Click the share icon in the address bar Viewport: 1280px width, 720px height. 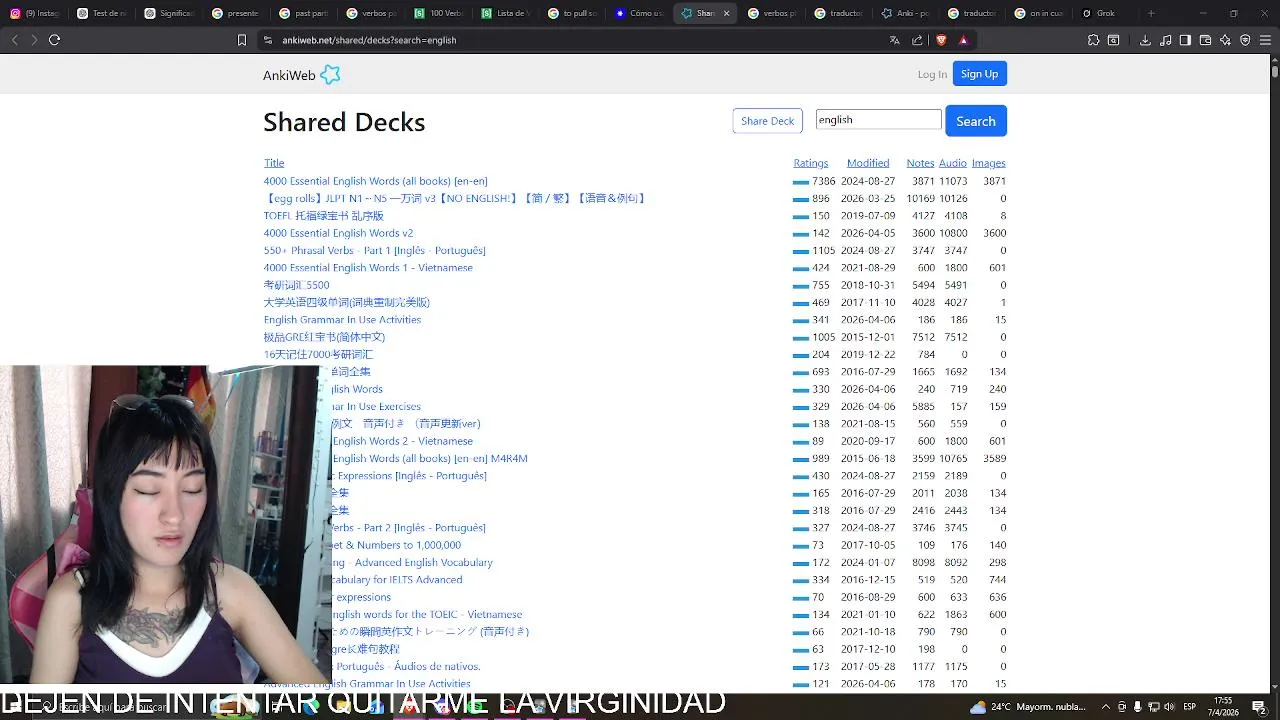[917, 40]
